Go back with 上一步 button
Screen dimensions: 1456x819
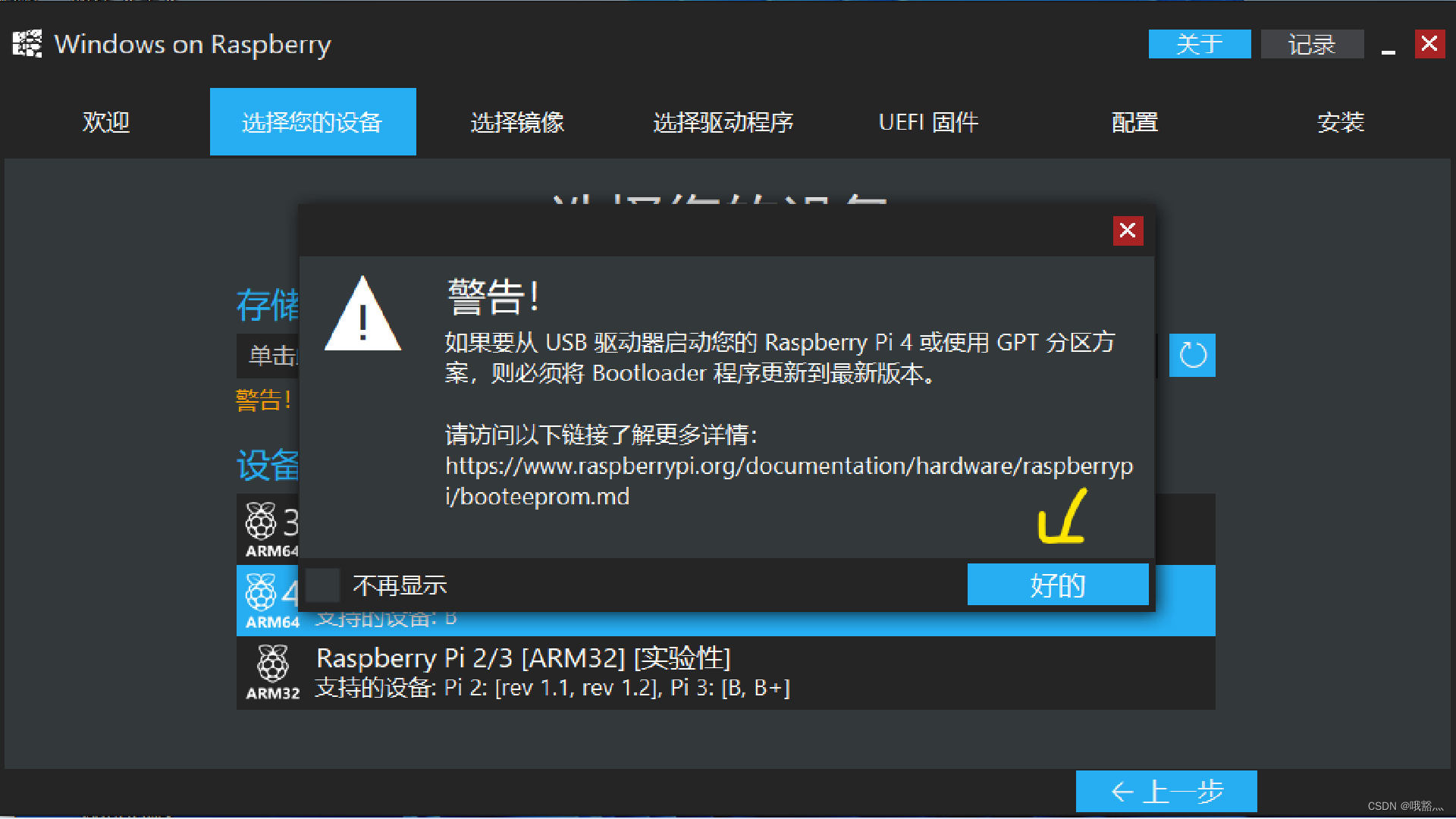pyautogui.click(x=1166, y=791)
